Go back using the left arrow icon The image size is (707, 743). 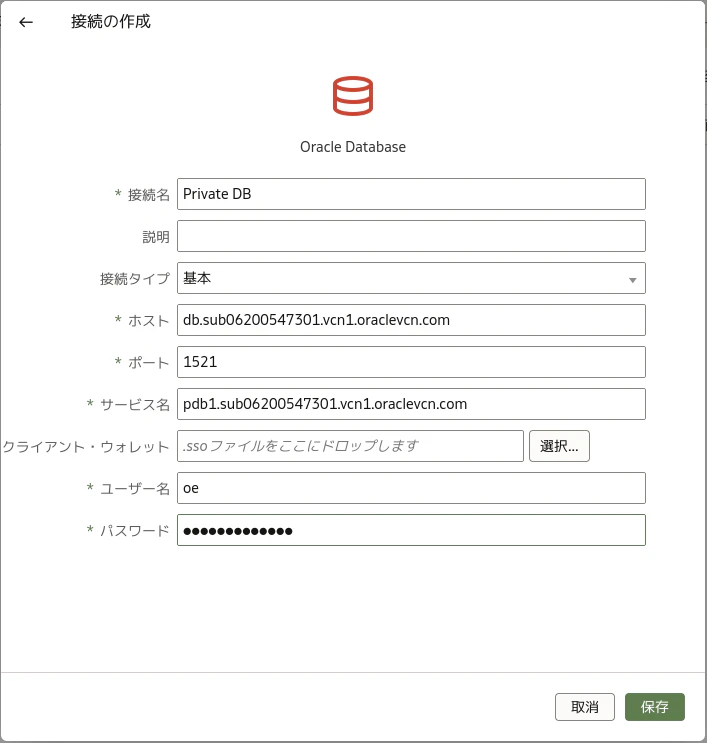point(26,22)
